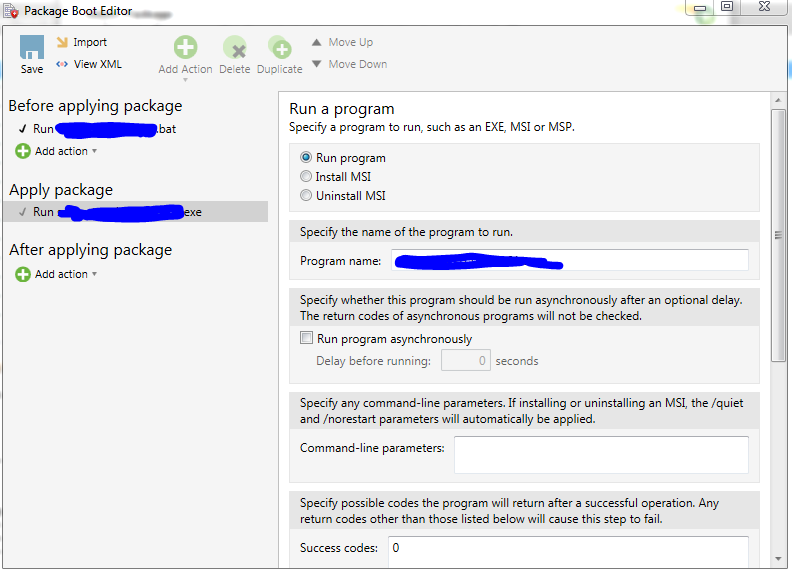Click Move Up in the toolbar
This screenshot has width=792, height=571.
tap(342, 42)
